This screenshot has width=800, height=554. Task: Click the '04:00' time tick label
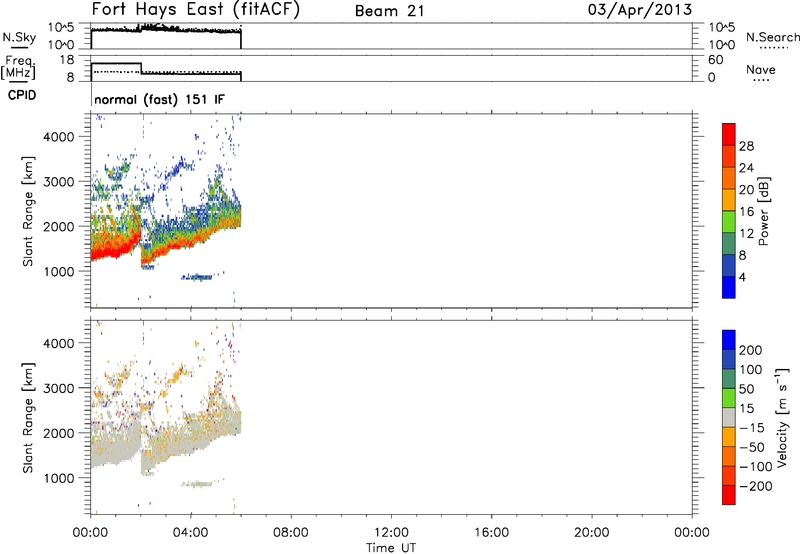[191, 533]
